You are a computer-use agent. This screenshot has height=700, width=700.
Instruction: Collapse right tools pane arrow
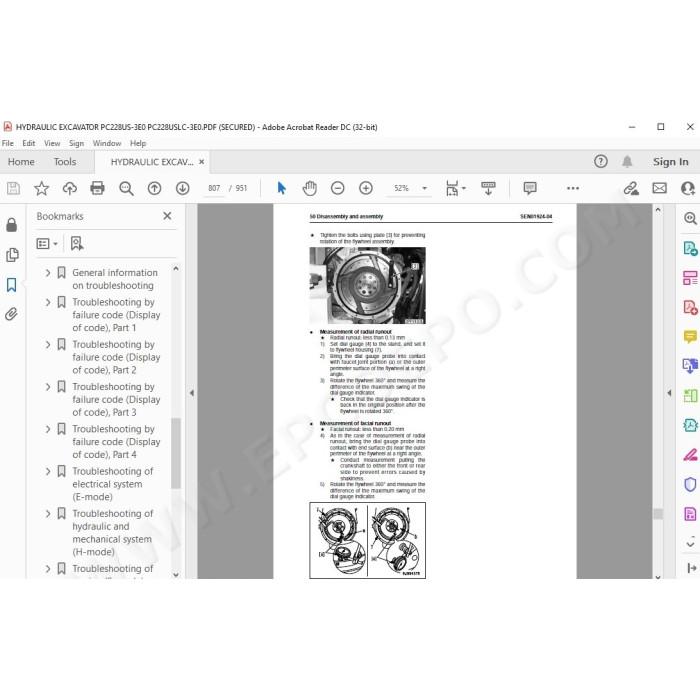[x=669, y=393]
